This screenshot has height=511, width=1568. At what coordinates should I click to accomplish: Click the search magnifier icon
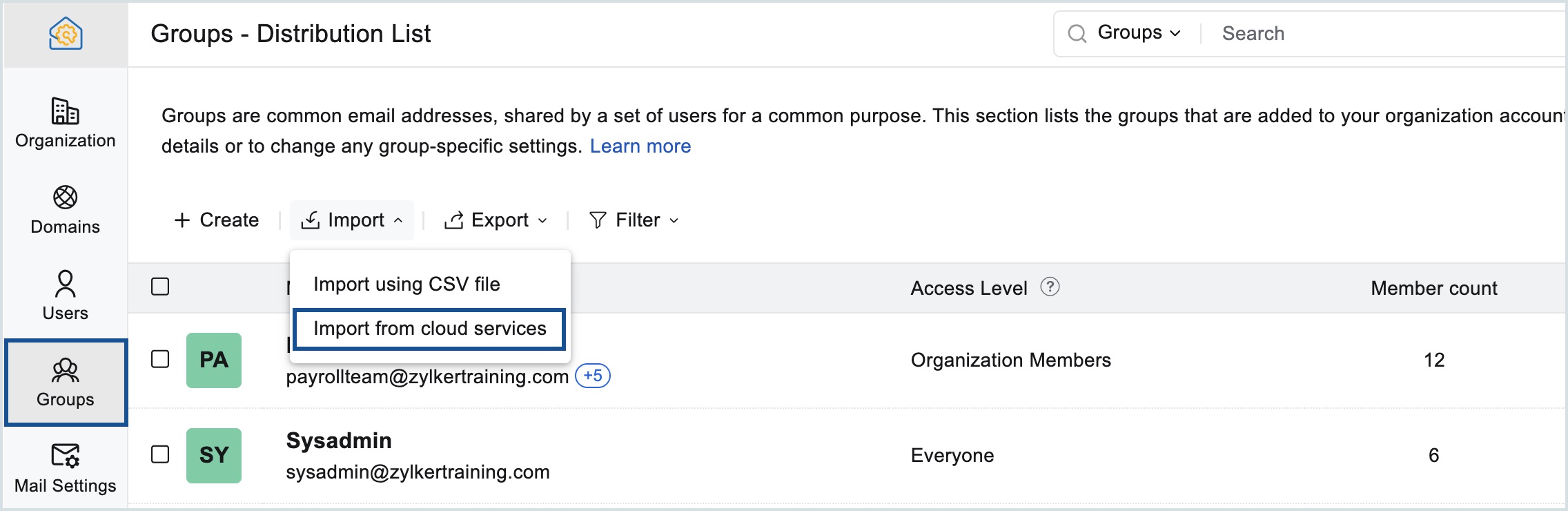tap(1077, 33)
